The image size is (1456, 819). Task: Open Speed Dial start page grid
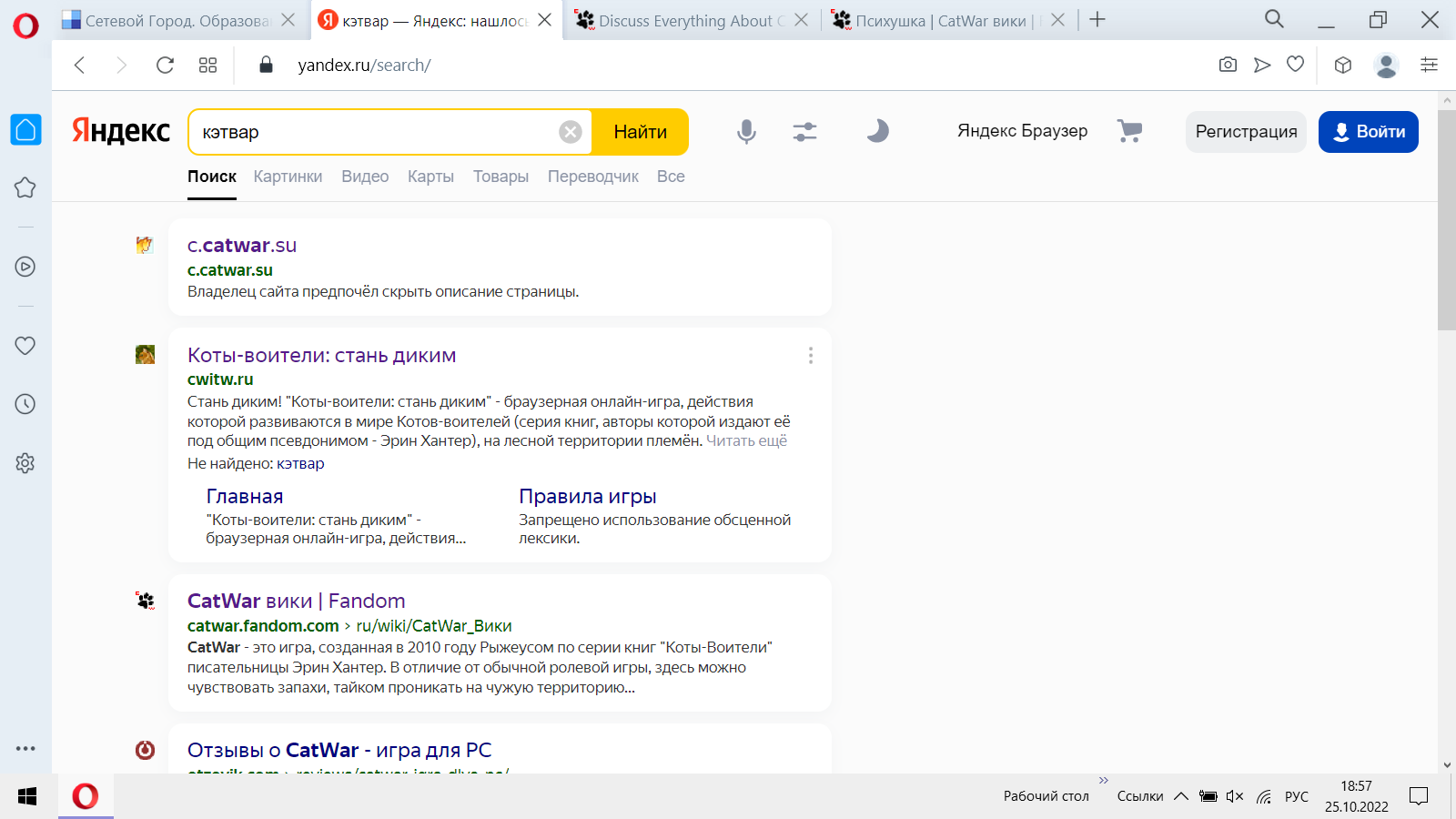tap(207, 65)
